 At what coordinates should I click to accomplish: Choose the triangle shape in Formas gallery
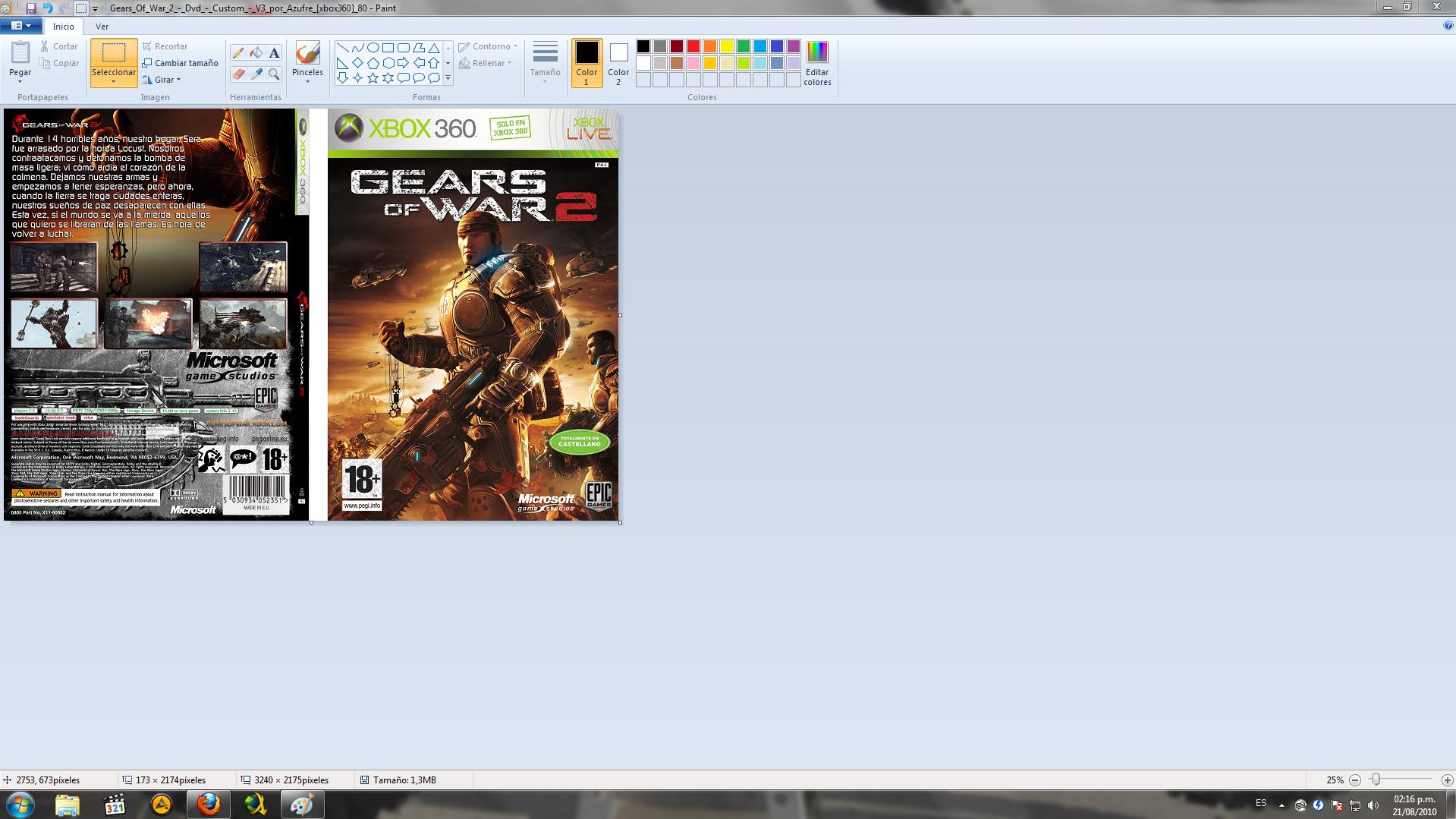click(433, 47)
